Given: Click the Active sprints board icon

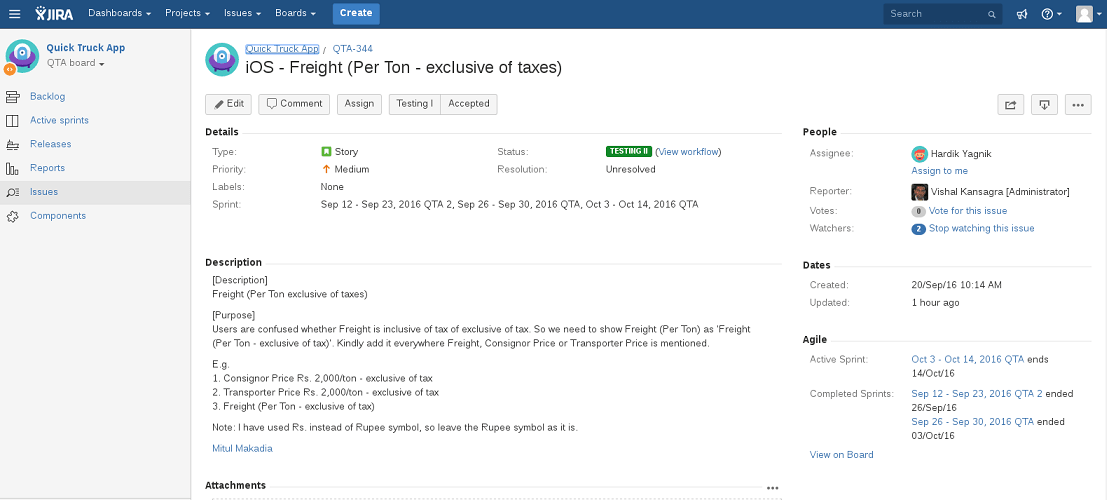Looking at the screenshot, I should (12, 121).
